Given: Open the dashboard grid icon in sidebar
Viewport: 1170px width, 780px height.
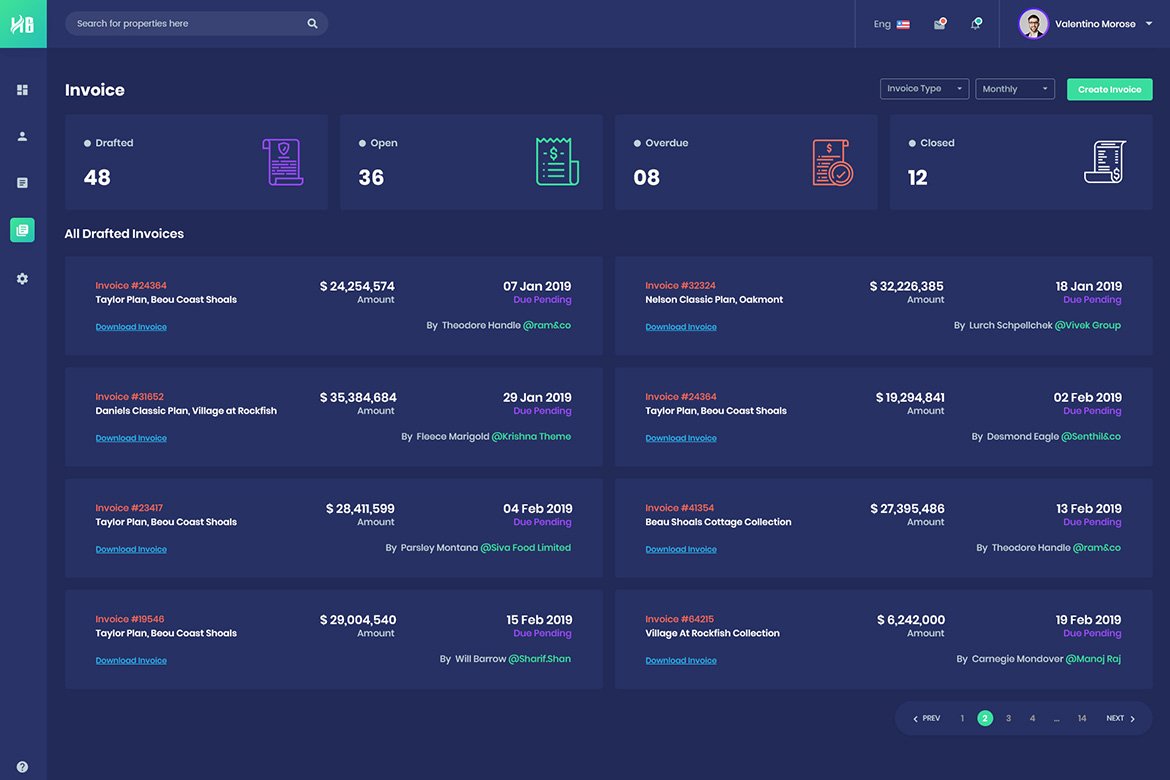Looking at the screenshot, I should [22, 90].
